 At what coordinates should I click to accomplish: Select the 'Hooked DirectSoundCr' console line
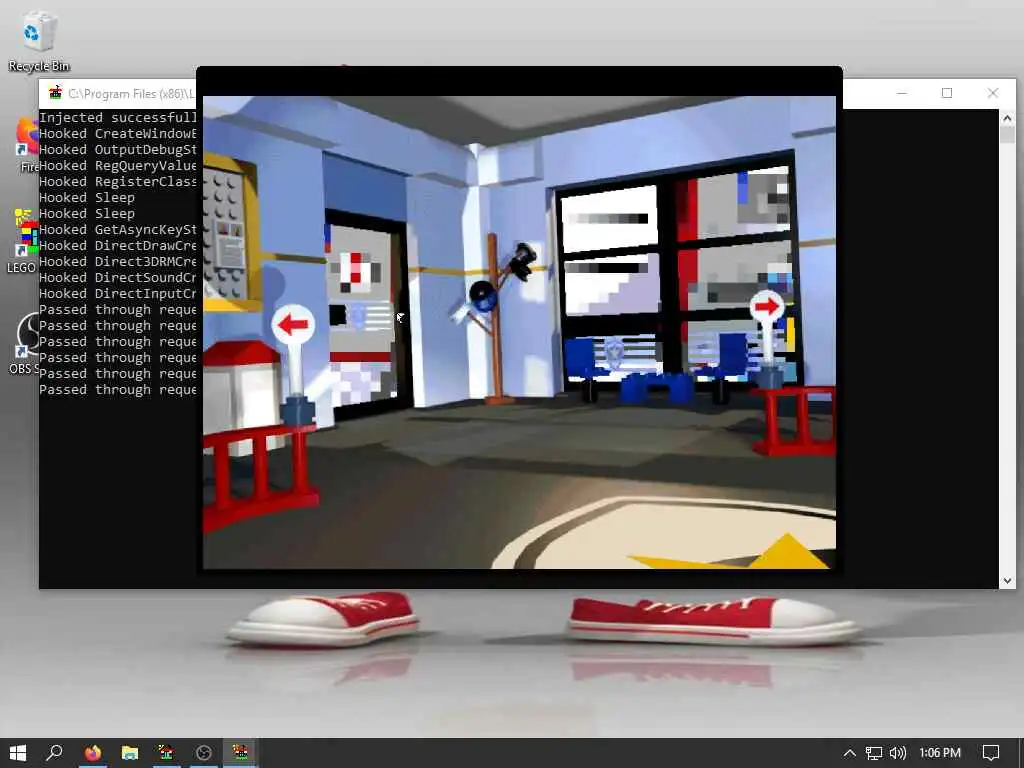[x=118, y=278]
